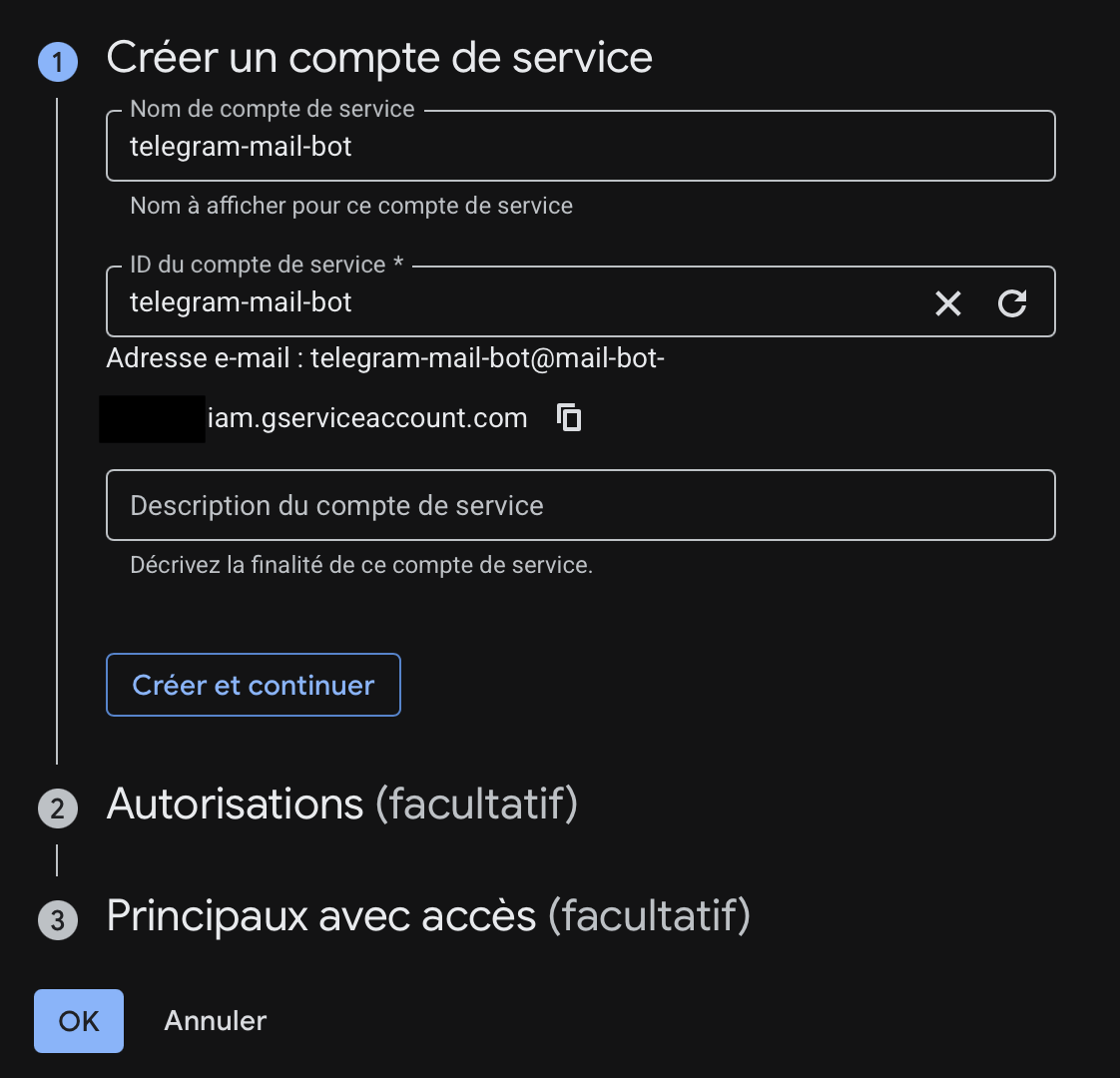Click the step 1 number badge

[x=57, y=62]
